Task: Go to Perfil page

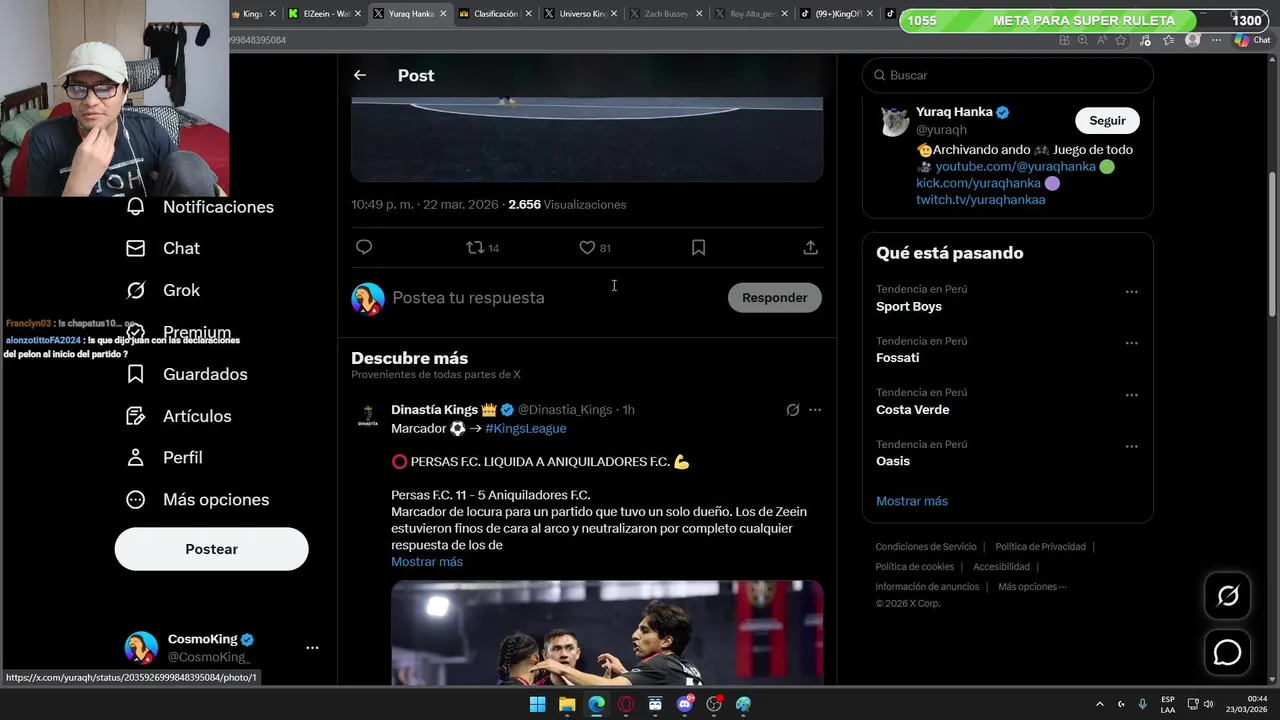Action: point(165,457)
